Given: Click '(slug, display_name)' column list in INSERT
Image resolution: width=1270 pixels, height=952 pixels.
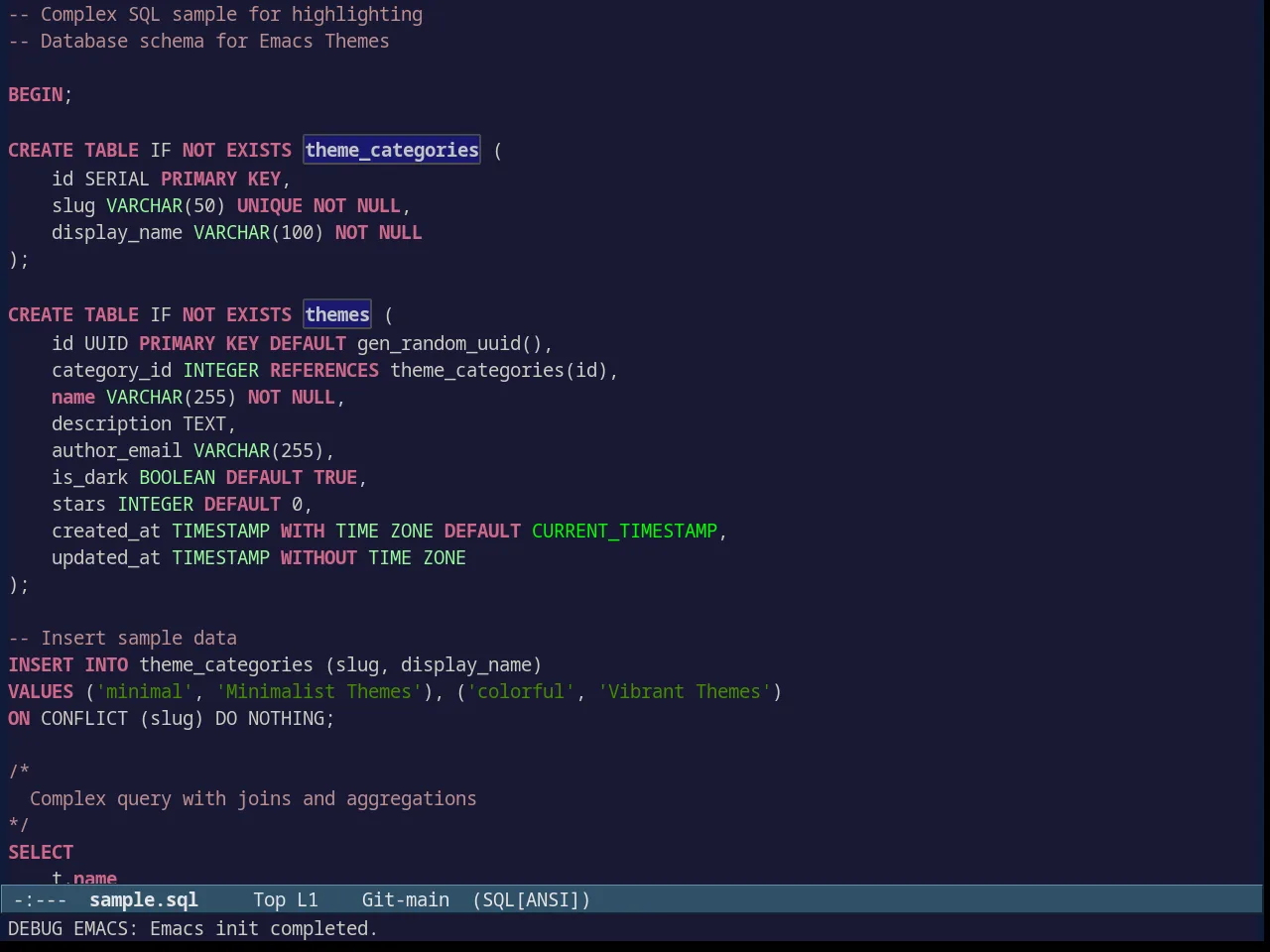Looking at the screenshot, I should pos(434,664).
